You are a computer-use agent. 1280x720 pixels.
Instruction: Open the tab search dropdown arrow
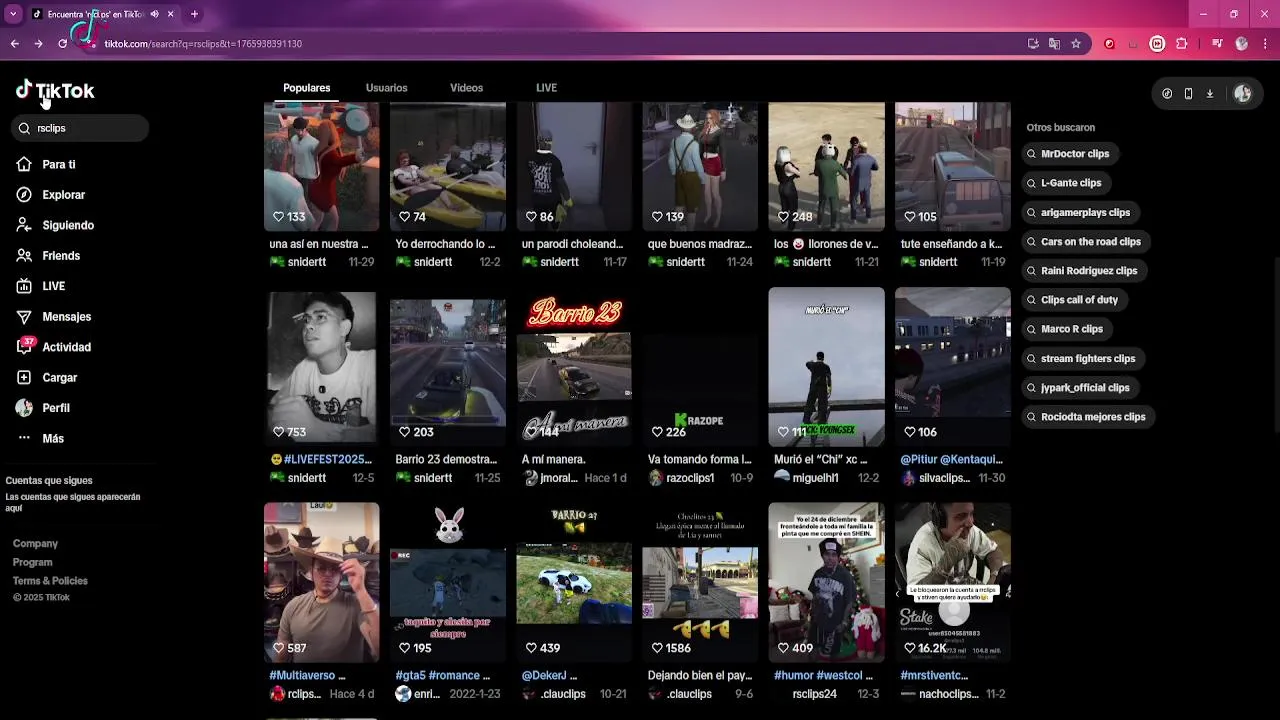click(x=13, y=14)
